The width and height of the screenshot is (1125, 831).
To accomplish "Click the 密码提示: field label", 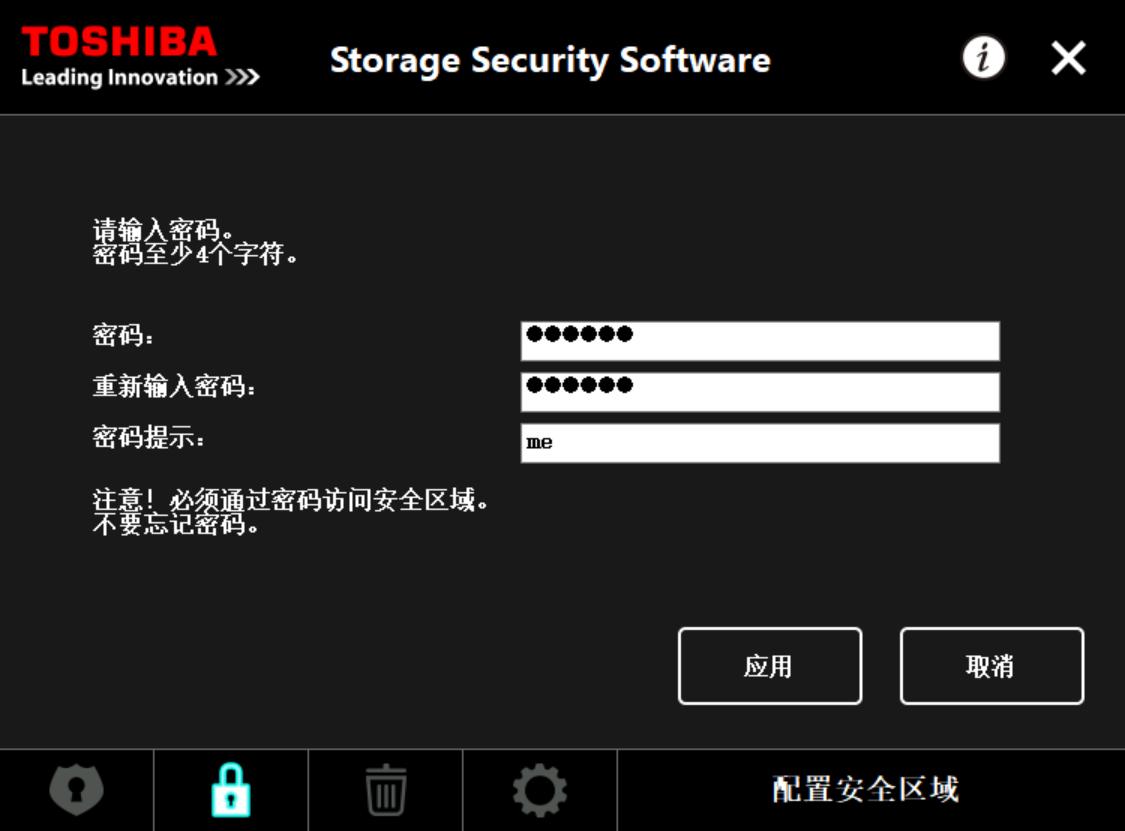I will (x=149, y=437).
